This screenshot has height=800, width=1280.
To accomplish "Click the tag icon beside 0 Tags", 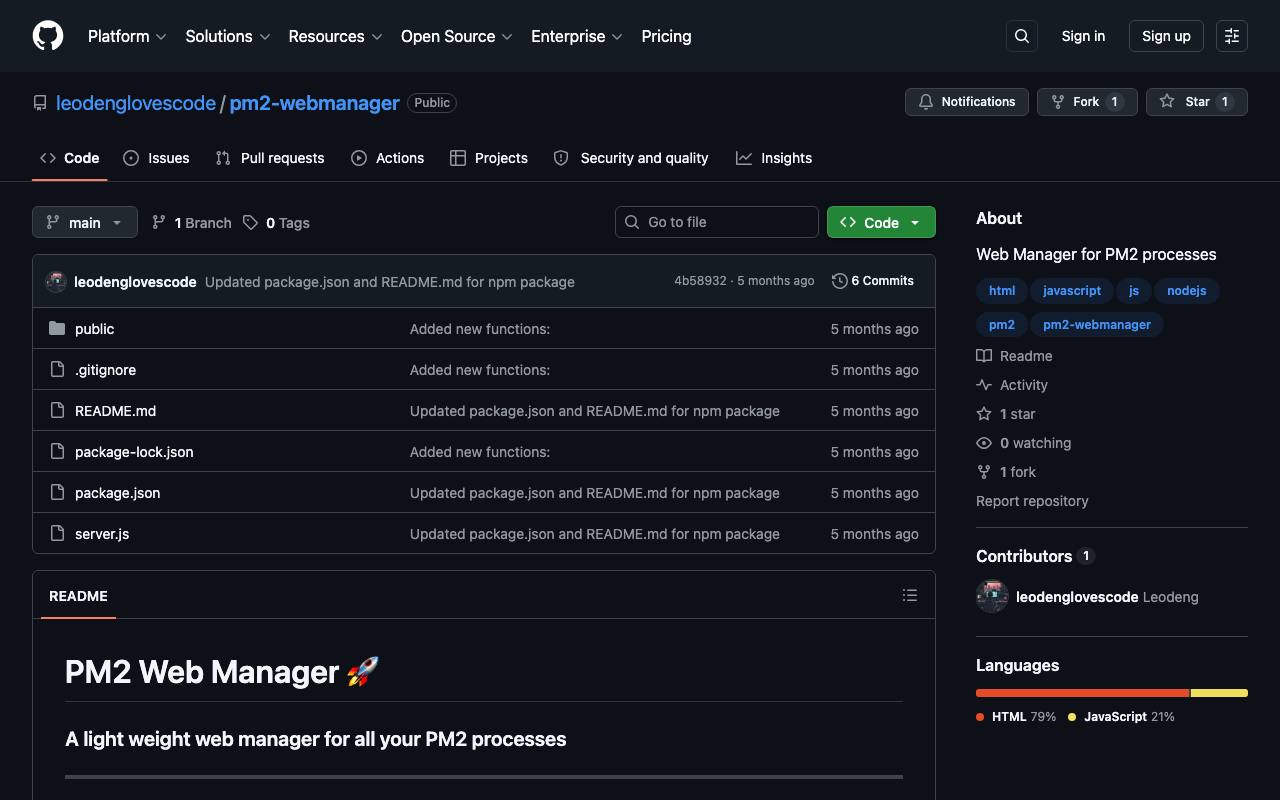I will [250, 223].
